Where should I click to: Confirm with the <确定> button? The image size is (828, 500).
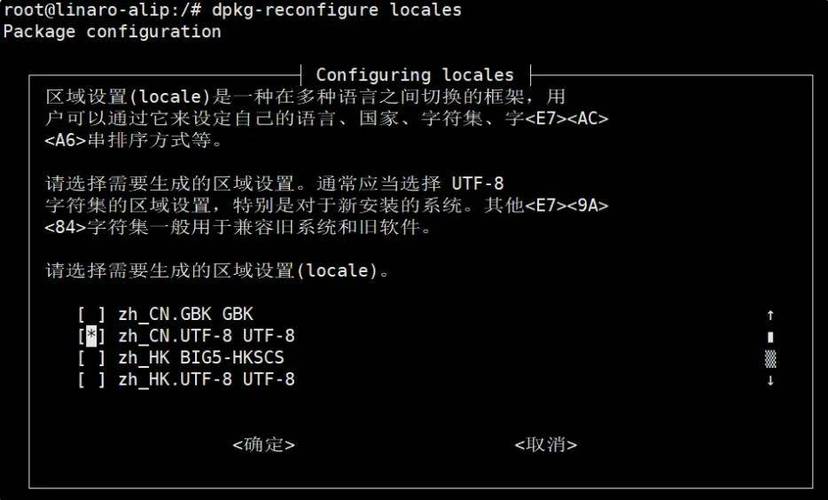(x=264, y=445)
